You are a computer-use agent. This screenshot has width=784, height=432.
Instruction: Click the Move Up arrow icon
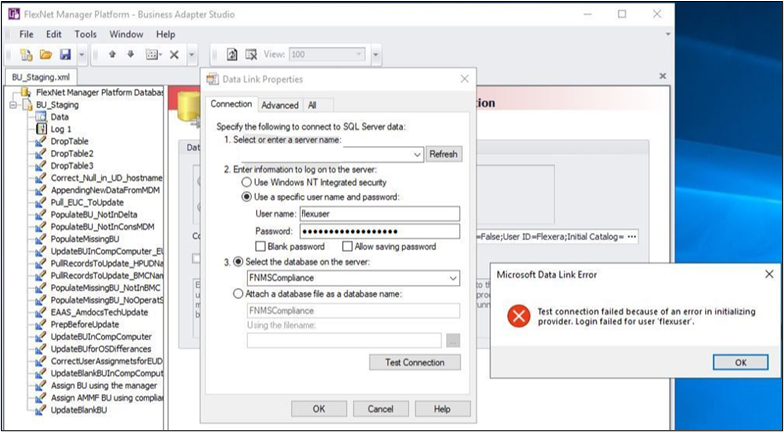tap(113, 54)
